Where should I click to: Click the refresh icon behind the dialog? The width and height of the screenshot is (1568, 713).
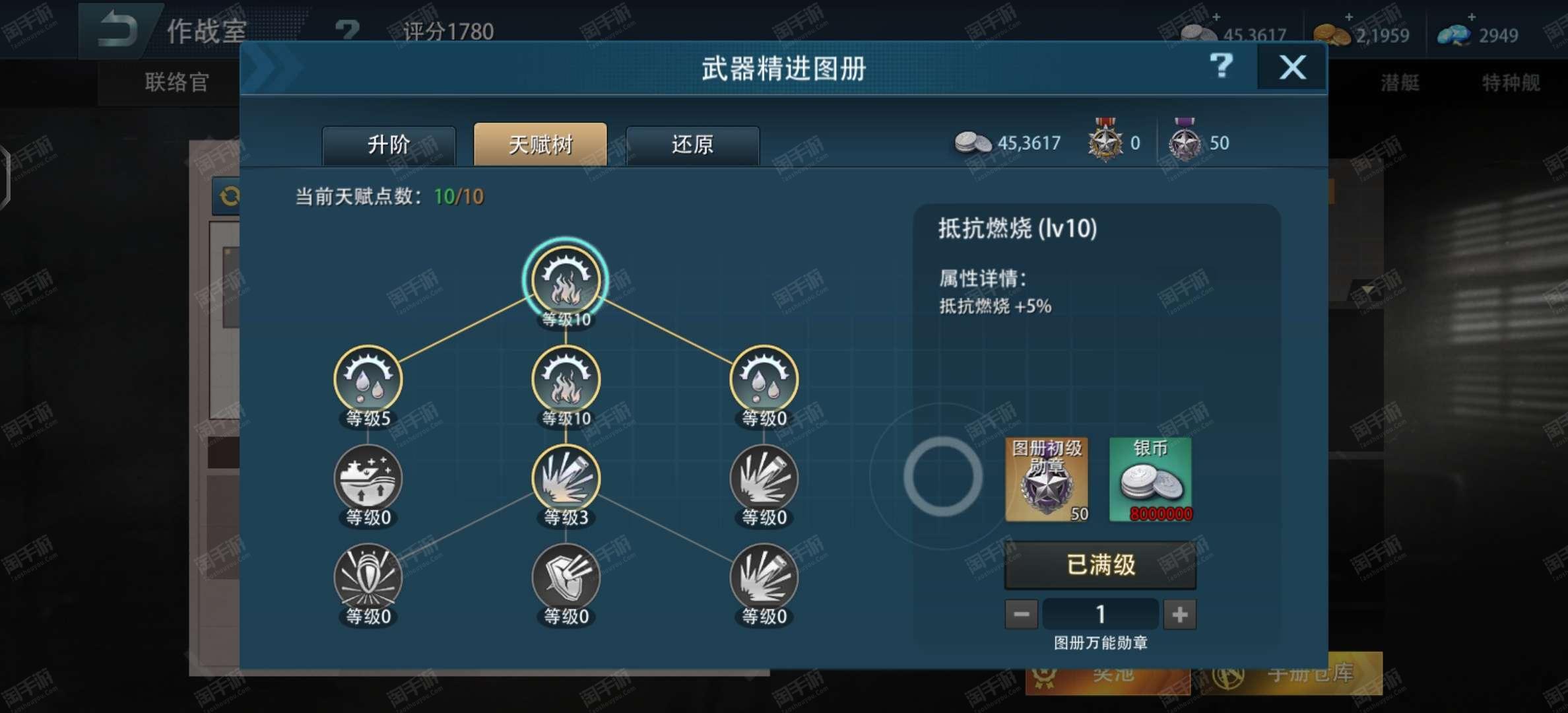228,196
